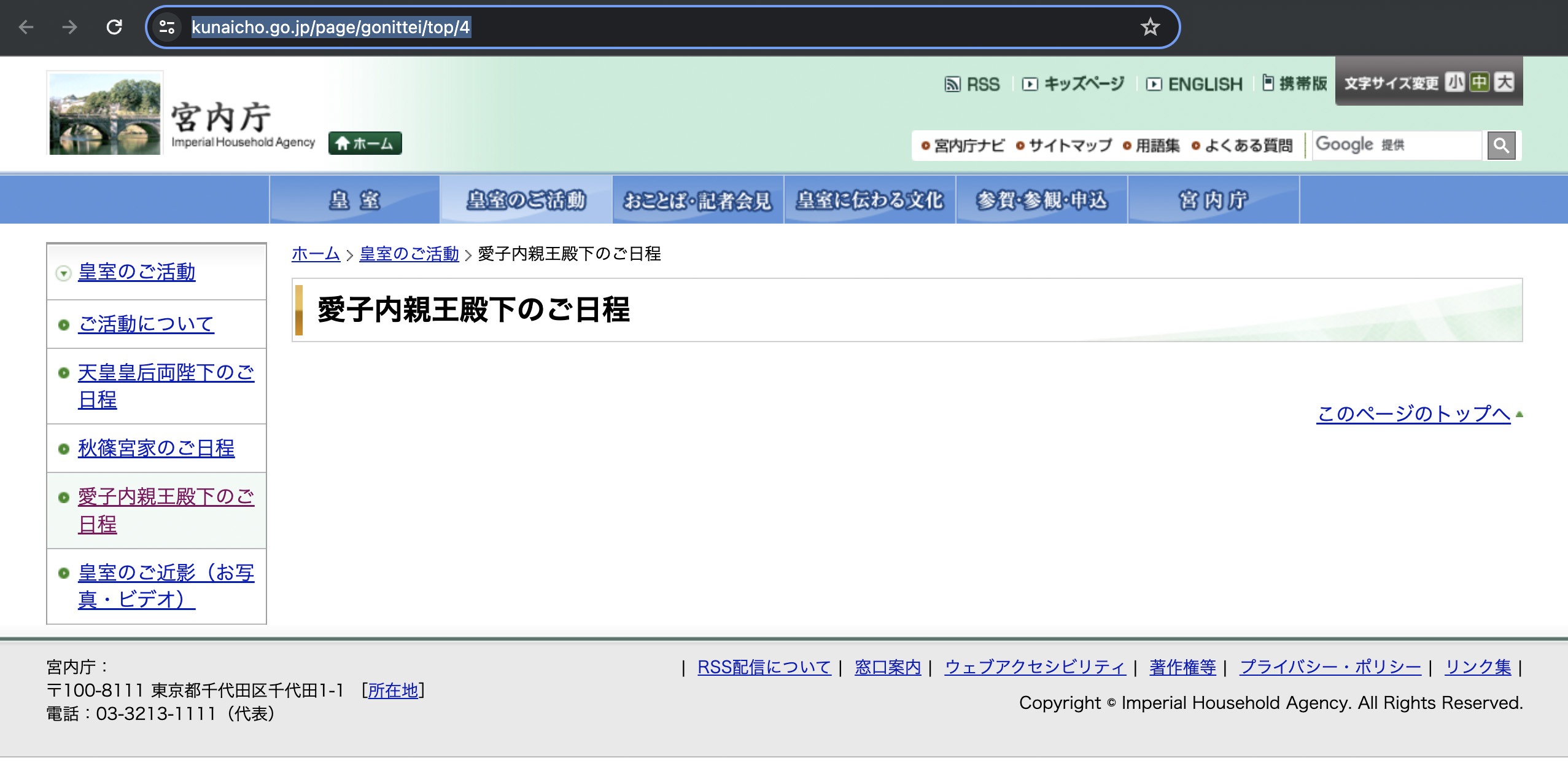Viewport: 1568px width, 763px height.
Task: Bookmark page with star icon
Action: click(1150, 27)
